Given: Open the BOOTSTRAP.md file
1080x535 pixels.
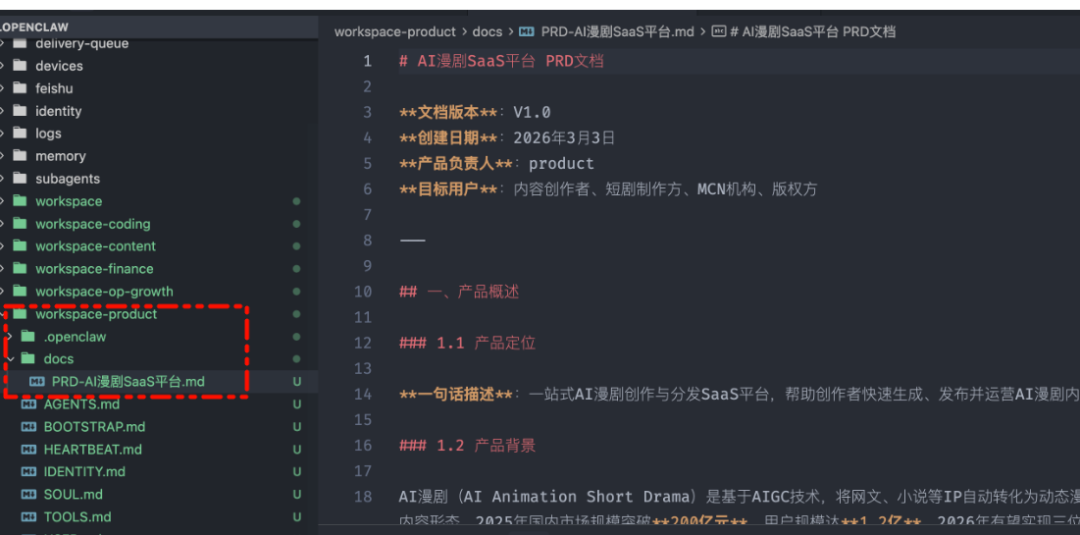Looking at the screenshot, I should [x=94, y=427].
